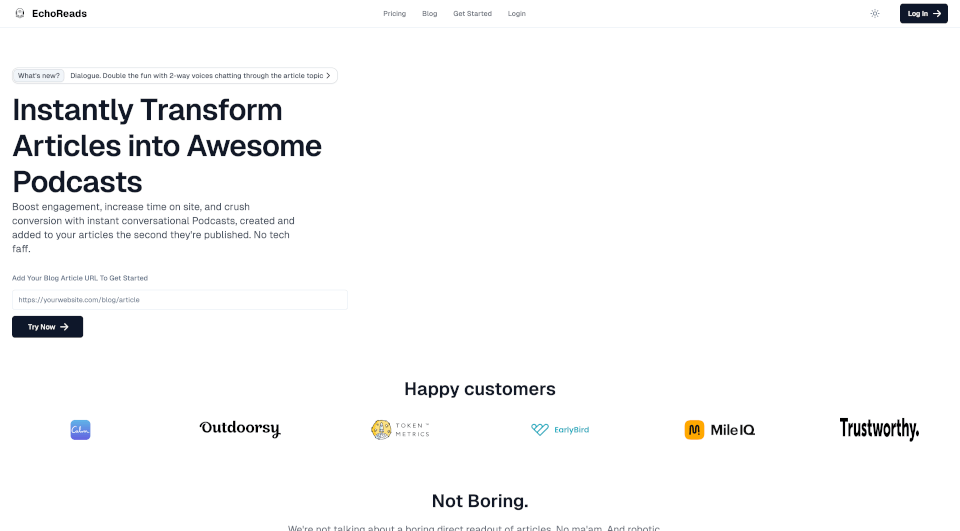960x531 pixels.
Task: Focus the blog article URL input field
Action: pos(180,300)
